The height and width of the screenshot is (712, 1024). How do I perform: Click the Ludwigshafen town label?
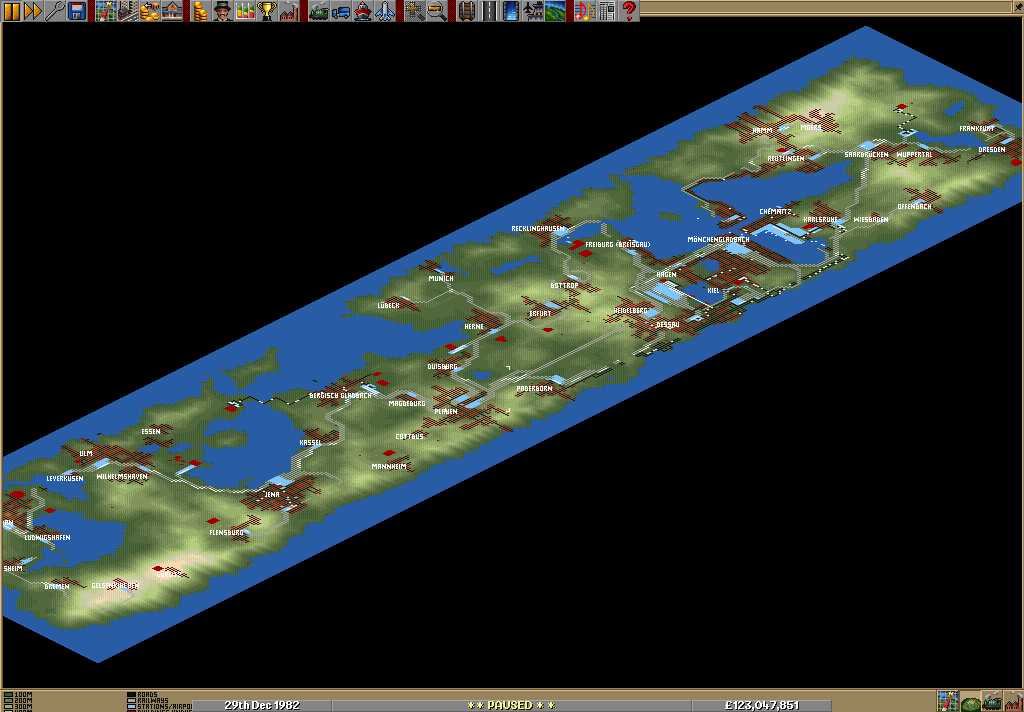[47, 538]
